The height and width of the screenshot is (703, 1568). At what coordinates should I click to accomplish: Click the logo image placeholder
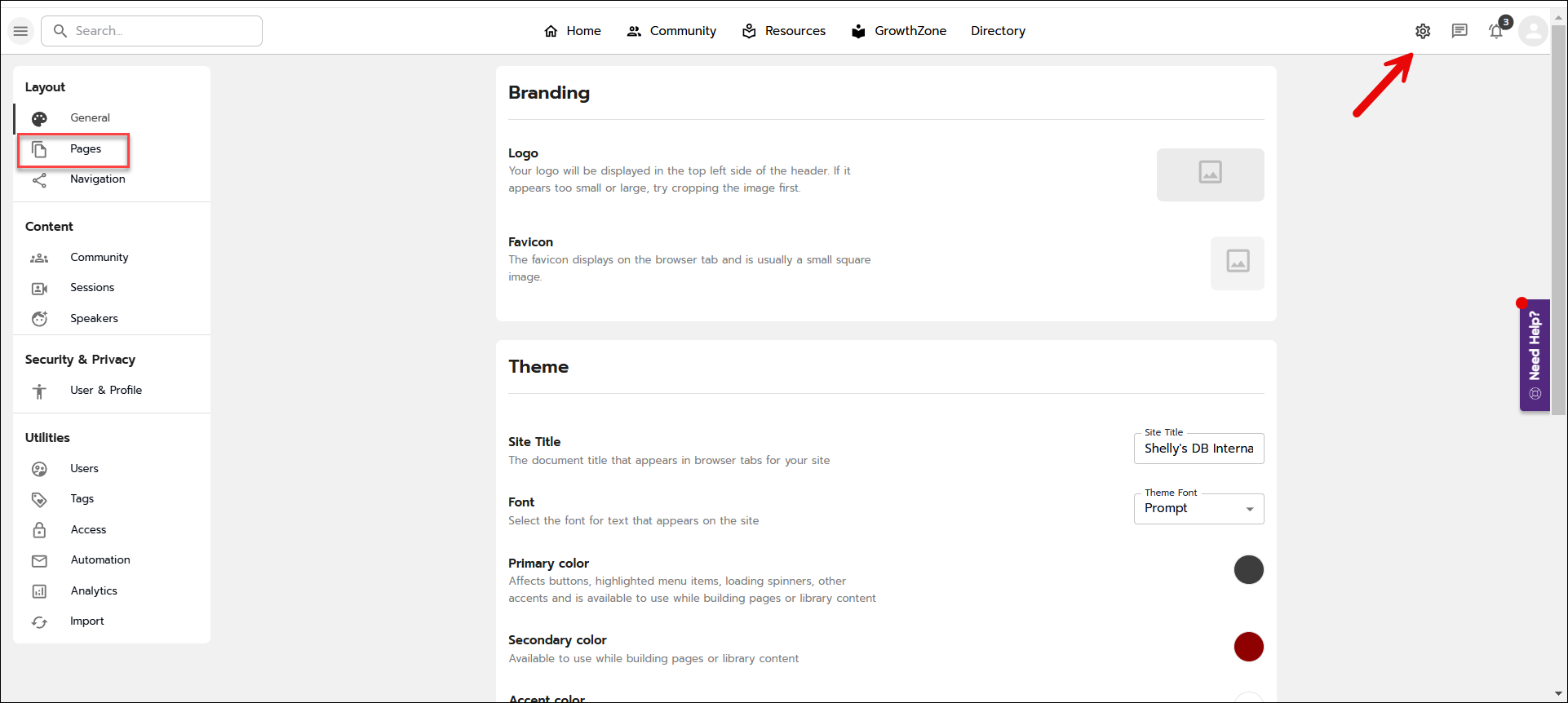point(1210,175)
